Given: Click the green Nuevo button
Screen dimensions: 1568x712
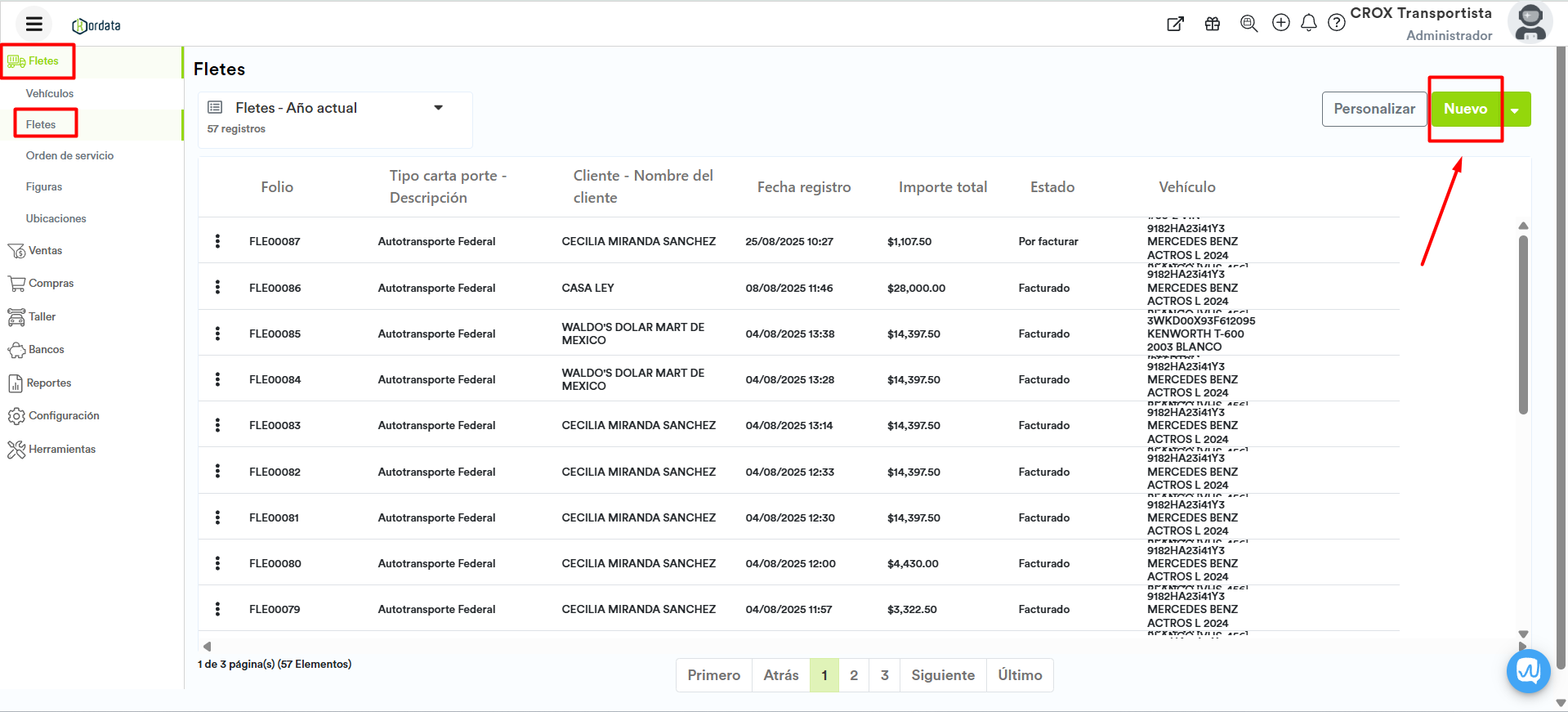Looking at the screenshot, I should (x=1465, y=109).
